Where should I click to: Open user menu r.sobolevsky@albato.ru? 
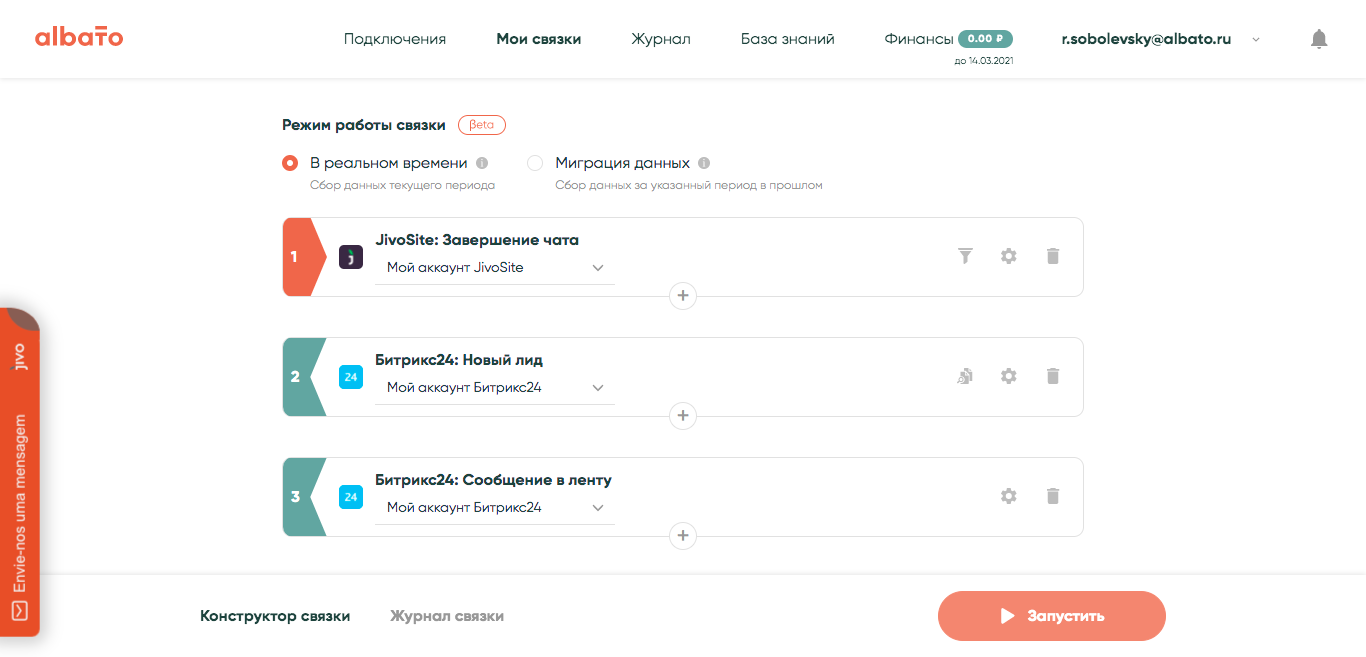pyautogui.click(x=1160, y=39)
